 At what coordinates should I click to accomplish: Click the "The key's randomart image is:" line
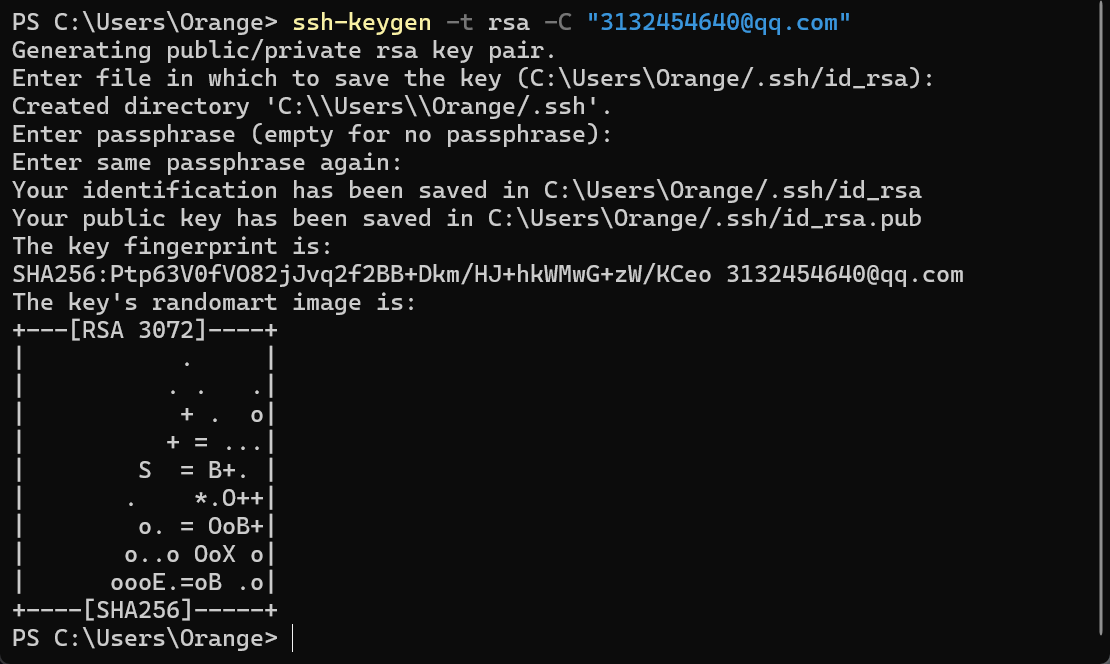coord(214,302)
